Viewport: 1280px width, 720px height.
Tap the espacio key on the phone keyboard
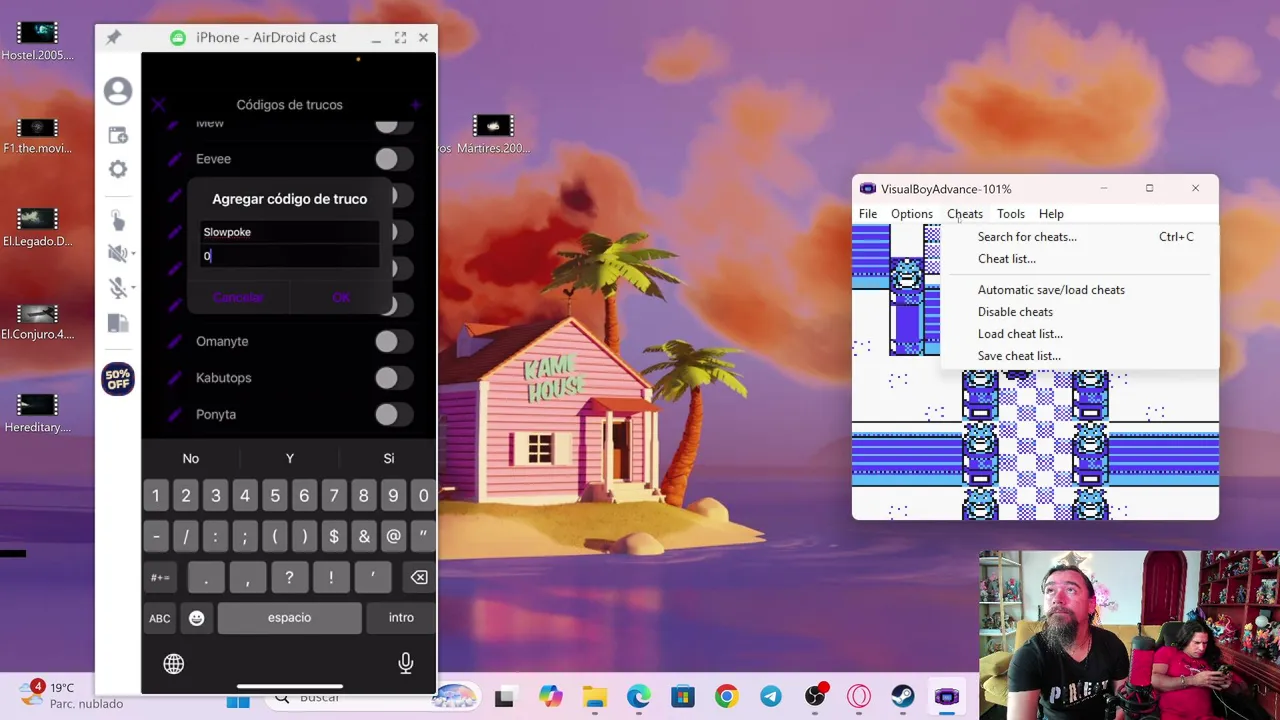point(289,618)
